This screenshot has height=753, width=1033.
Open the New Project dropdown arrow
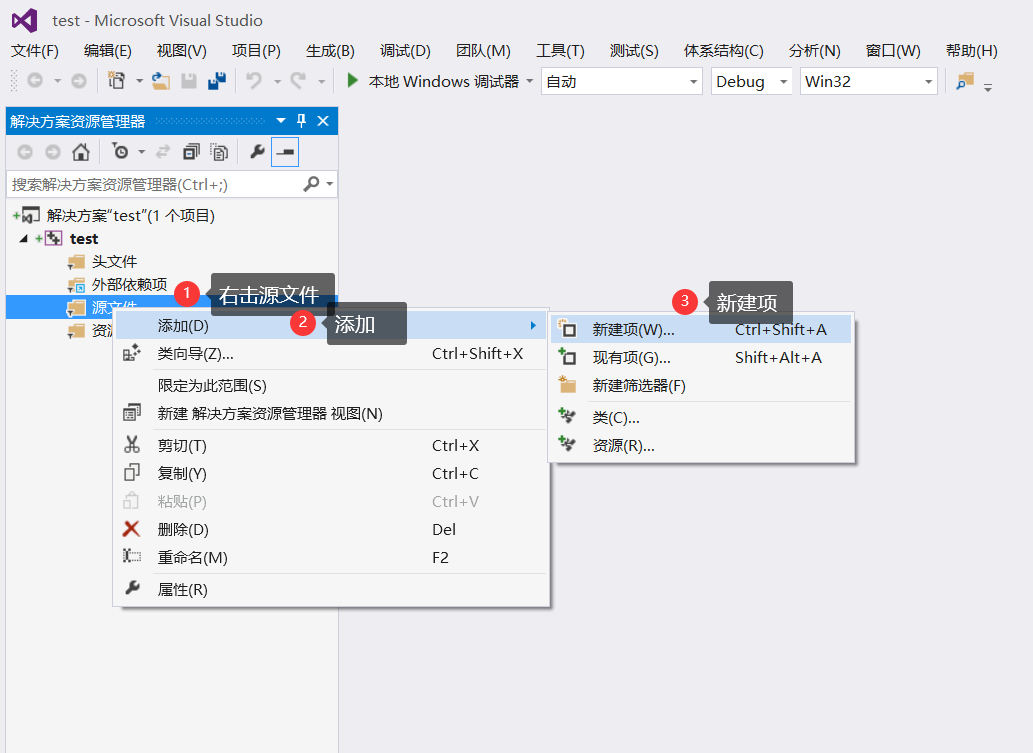(x=139, y=81)
